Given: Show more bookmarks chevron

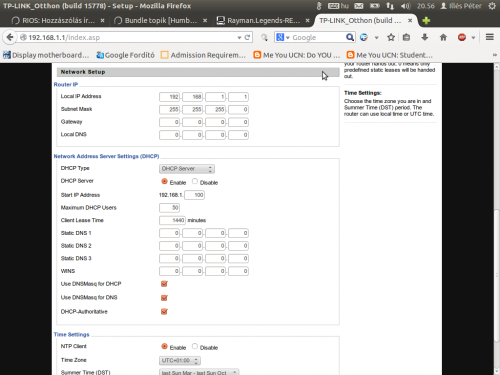Looking at the screenshot, I should tap(495, 55).
